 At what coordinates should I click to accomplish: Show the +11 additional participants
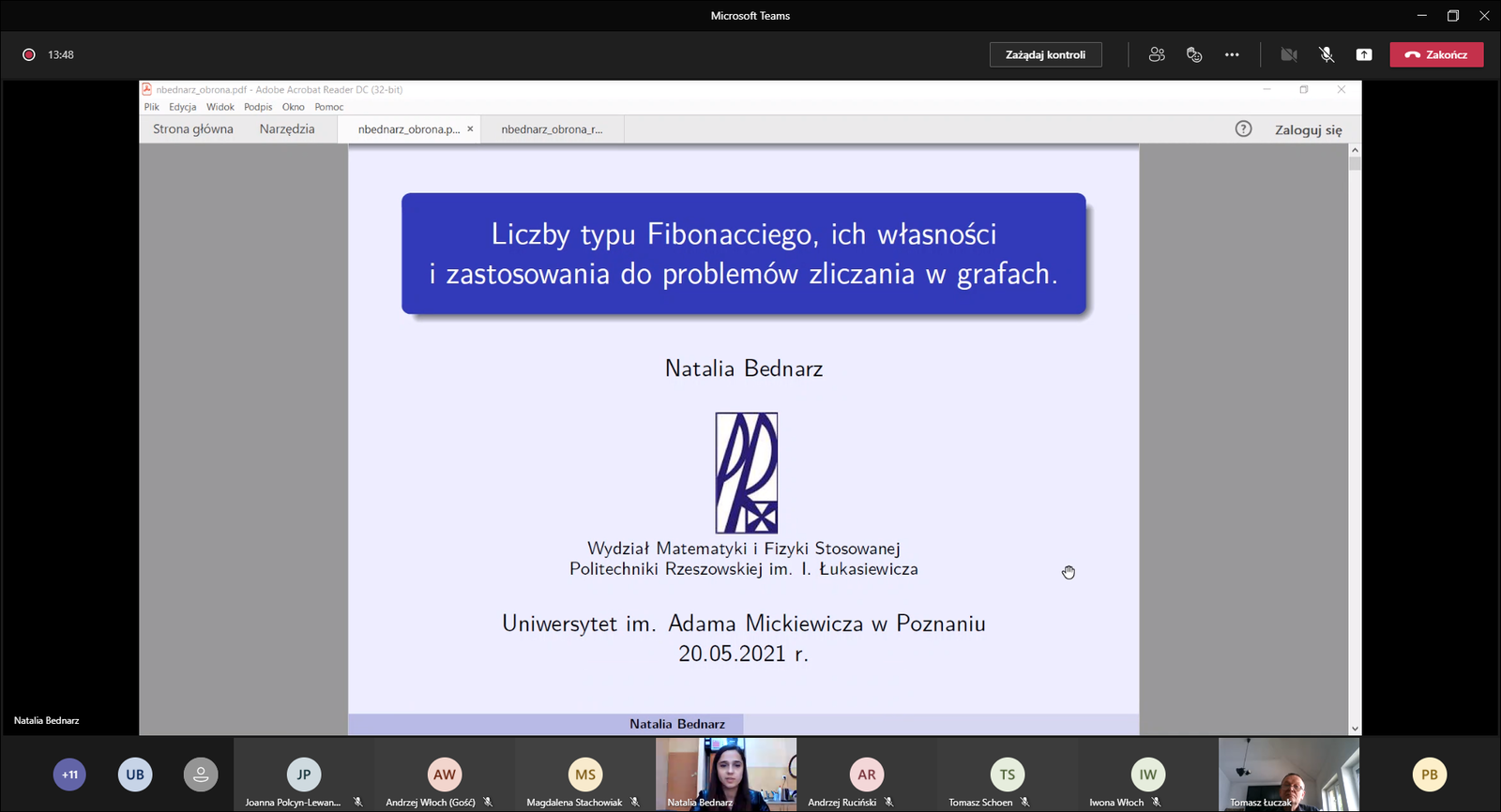pyautogui.click(x=69, y=774)
